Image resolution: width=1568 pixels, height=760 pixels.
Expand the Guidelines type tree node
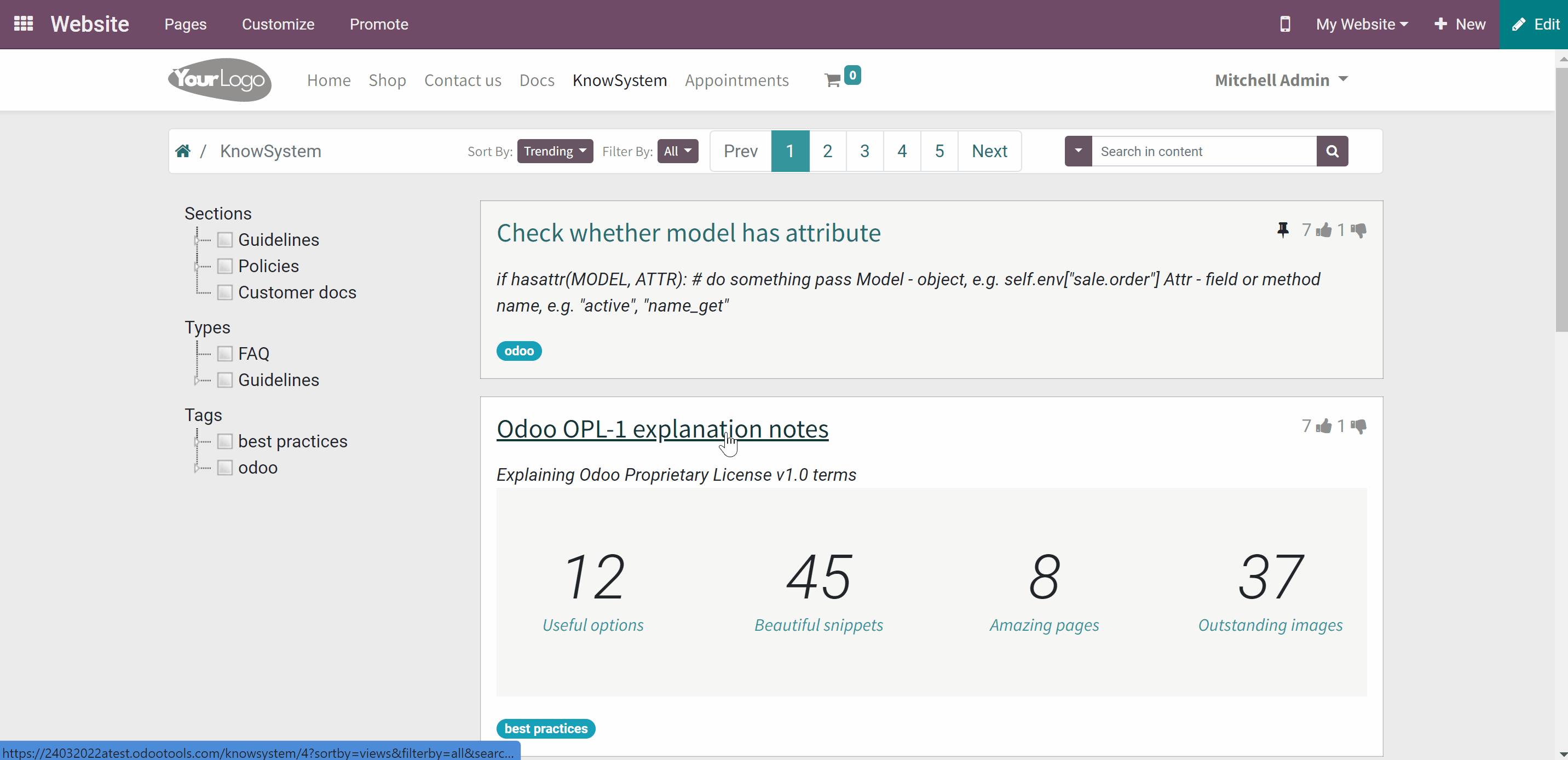click(197, 380)
